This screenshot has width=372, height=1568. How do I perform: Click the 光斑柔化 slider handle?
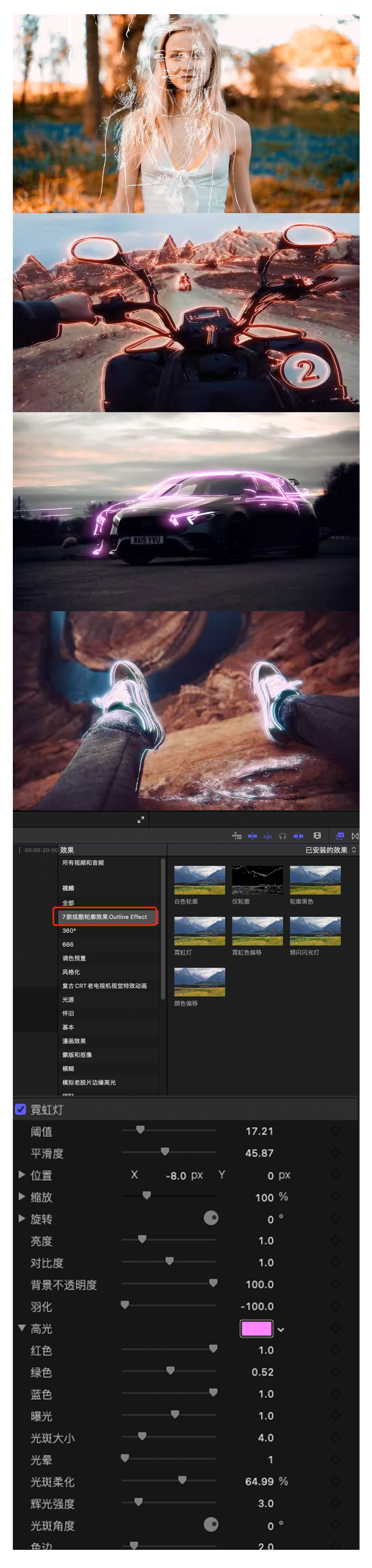tap(182, 1480)
